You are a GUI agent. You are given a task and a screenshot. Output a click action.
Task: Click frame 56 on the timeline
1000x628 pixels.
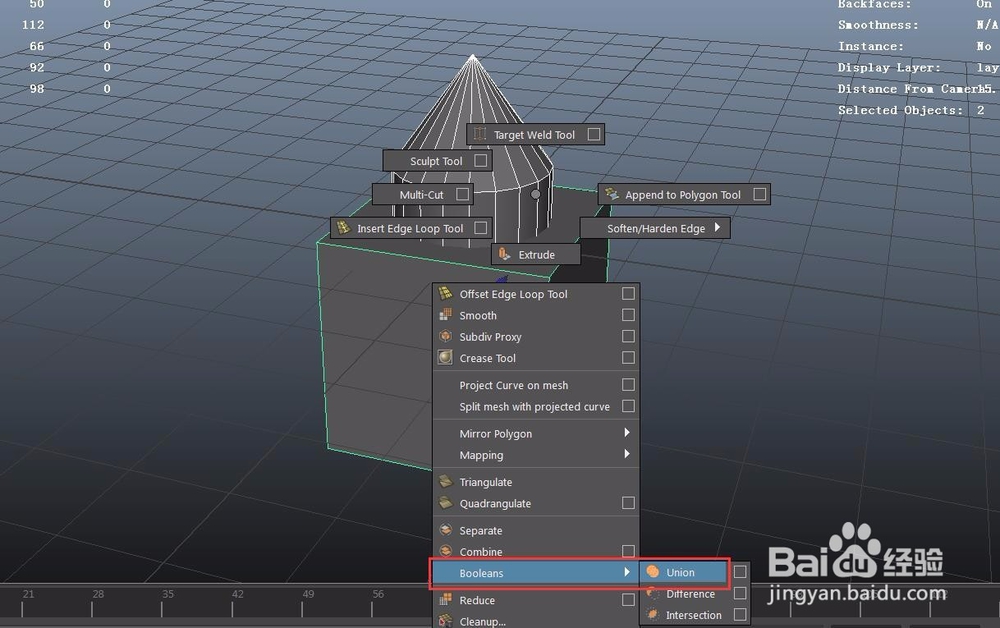click(378, 594)
